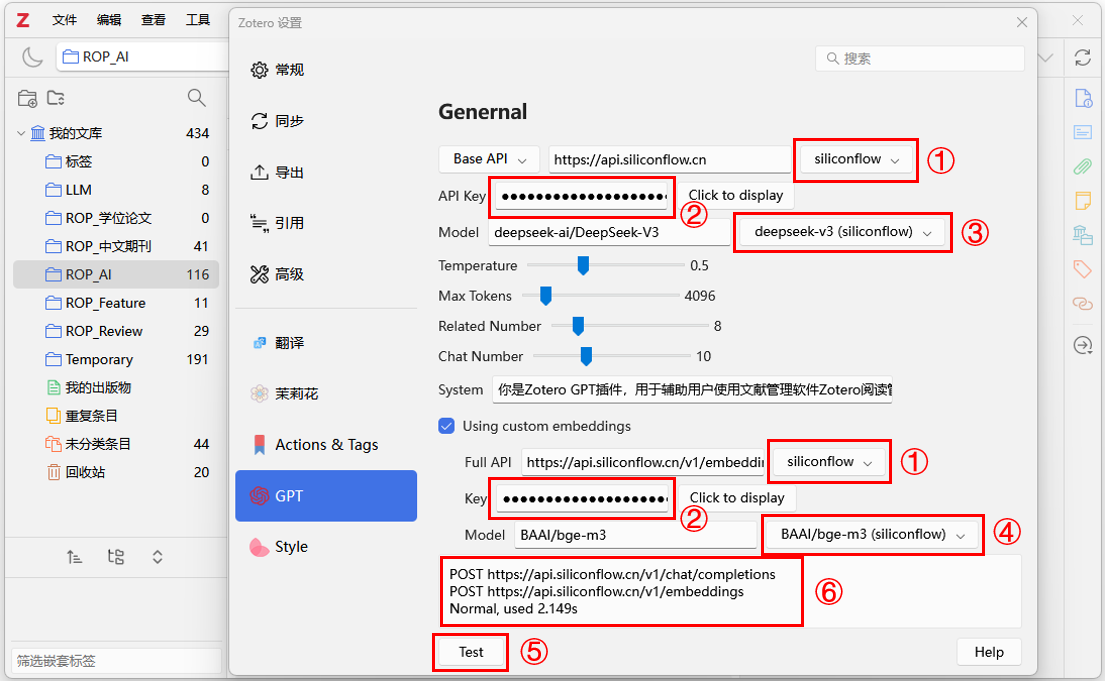Open the attachments paperclip icon
The image size is (1105, 682).
pos(1082,166)
